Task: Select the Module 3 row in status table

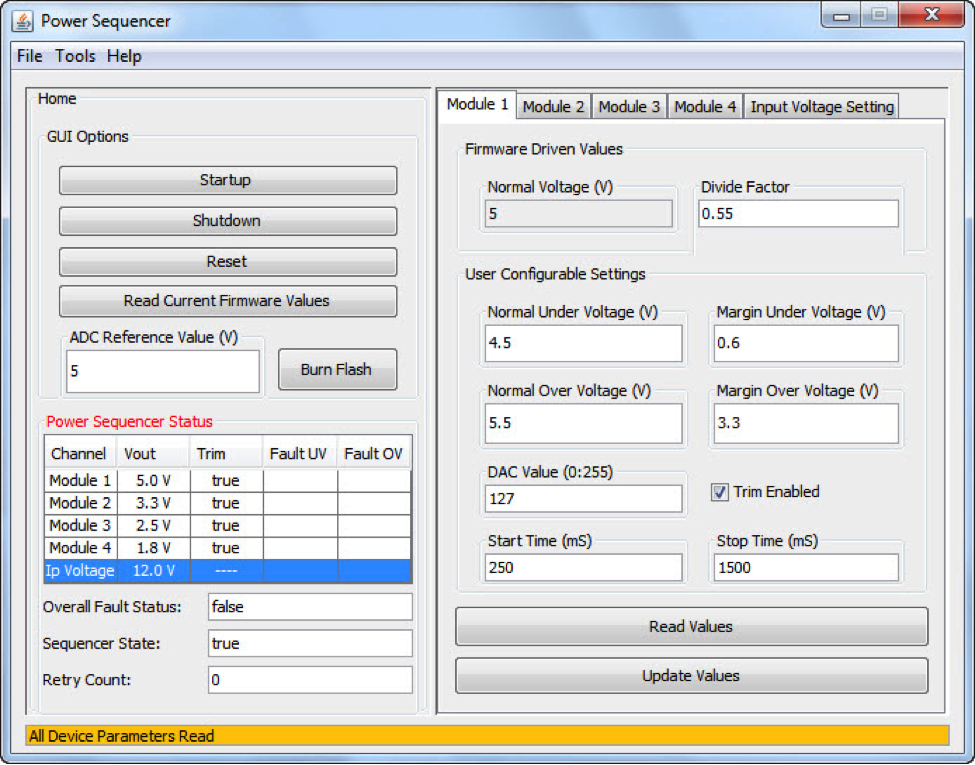Action: click(227, 526)
